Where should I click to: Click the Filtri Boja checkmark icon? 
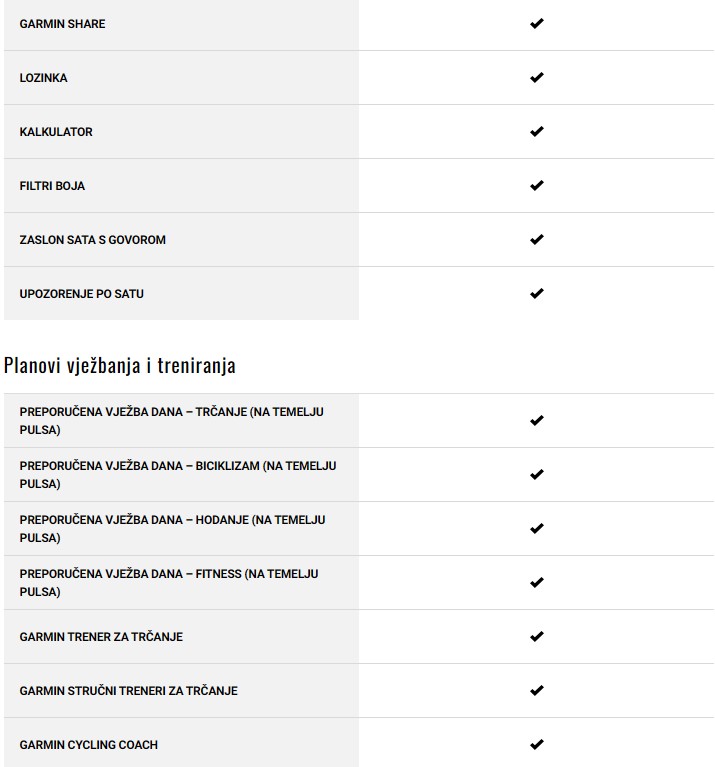click(536, 186)
